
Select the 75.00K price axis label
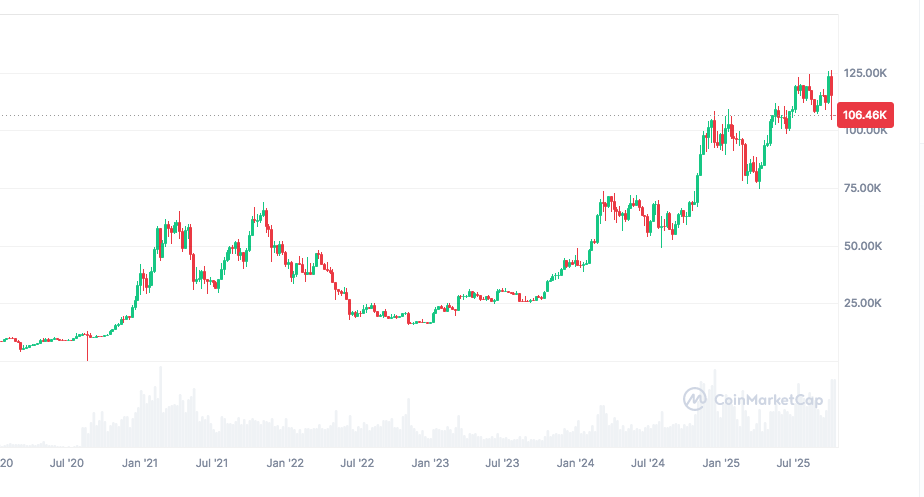(x=865, y=188)
